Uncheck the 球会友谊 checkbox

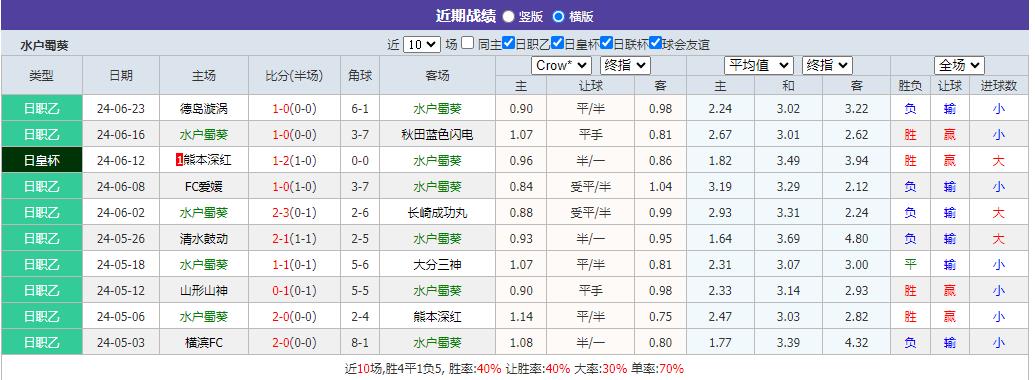tap(655, 44)
